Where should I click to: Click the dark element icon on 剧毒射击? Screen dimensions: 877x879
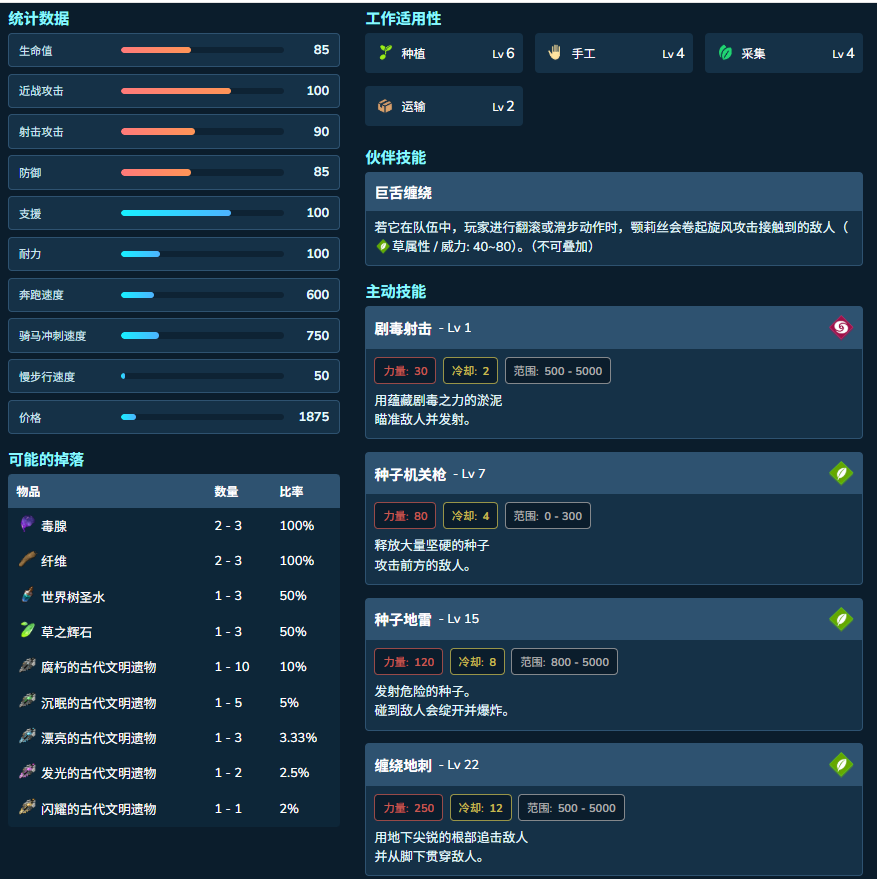pos(841,327)
